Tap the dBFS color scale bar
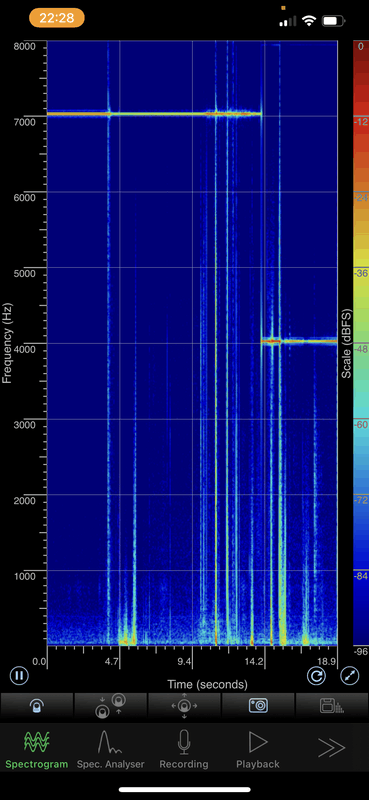 [x=361, y=342]
